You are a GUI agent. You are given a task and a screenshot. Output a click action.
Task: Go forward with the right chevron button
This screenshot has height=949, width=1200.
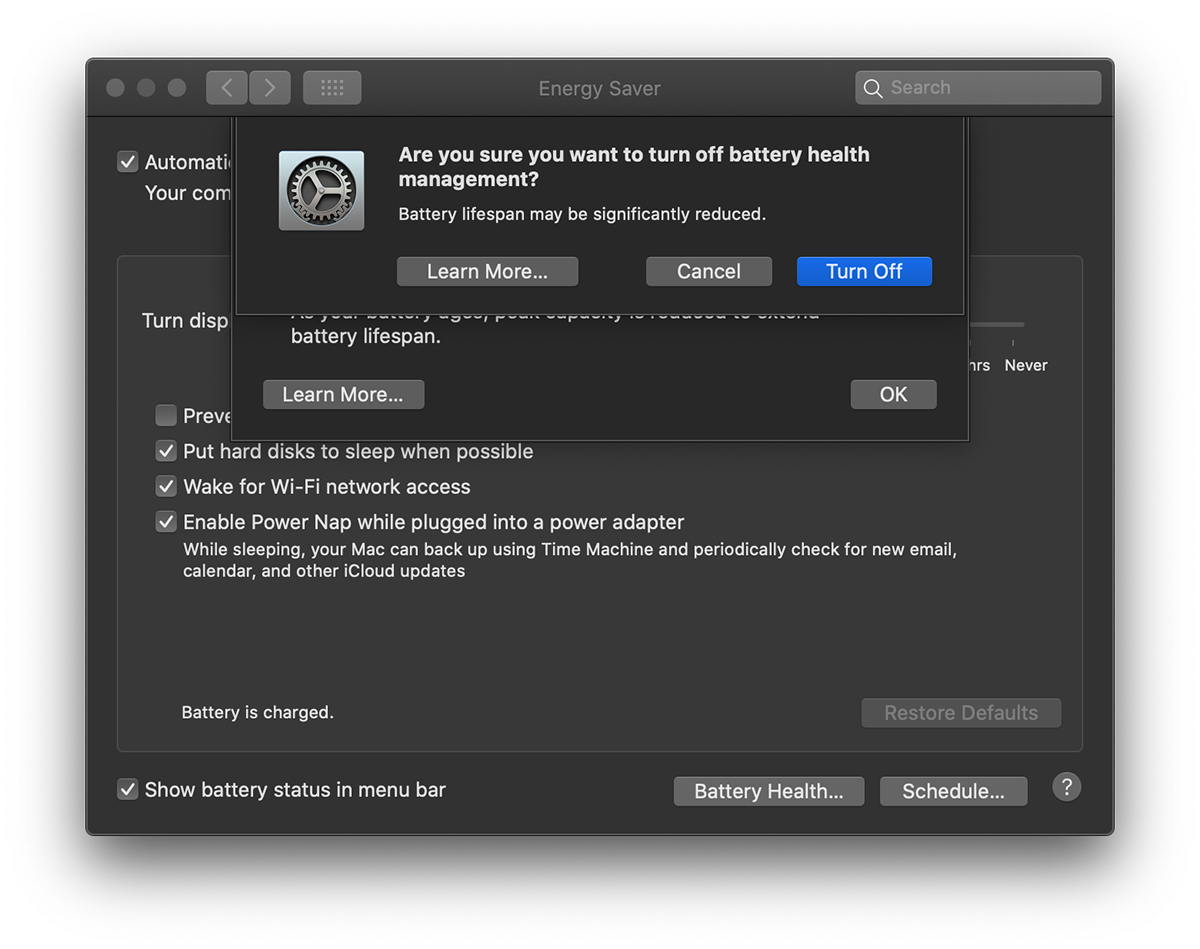(270, 88)
